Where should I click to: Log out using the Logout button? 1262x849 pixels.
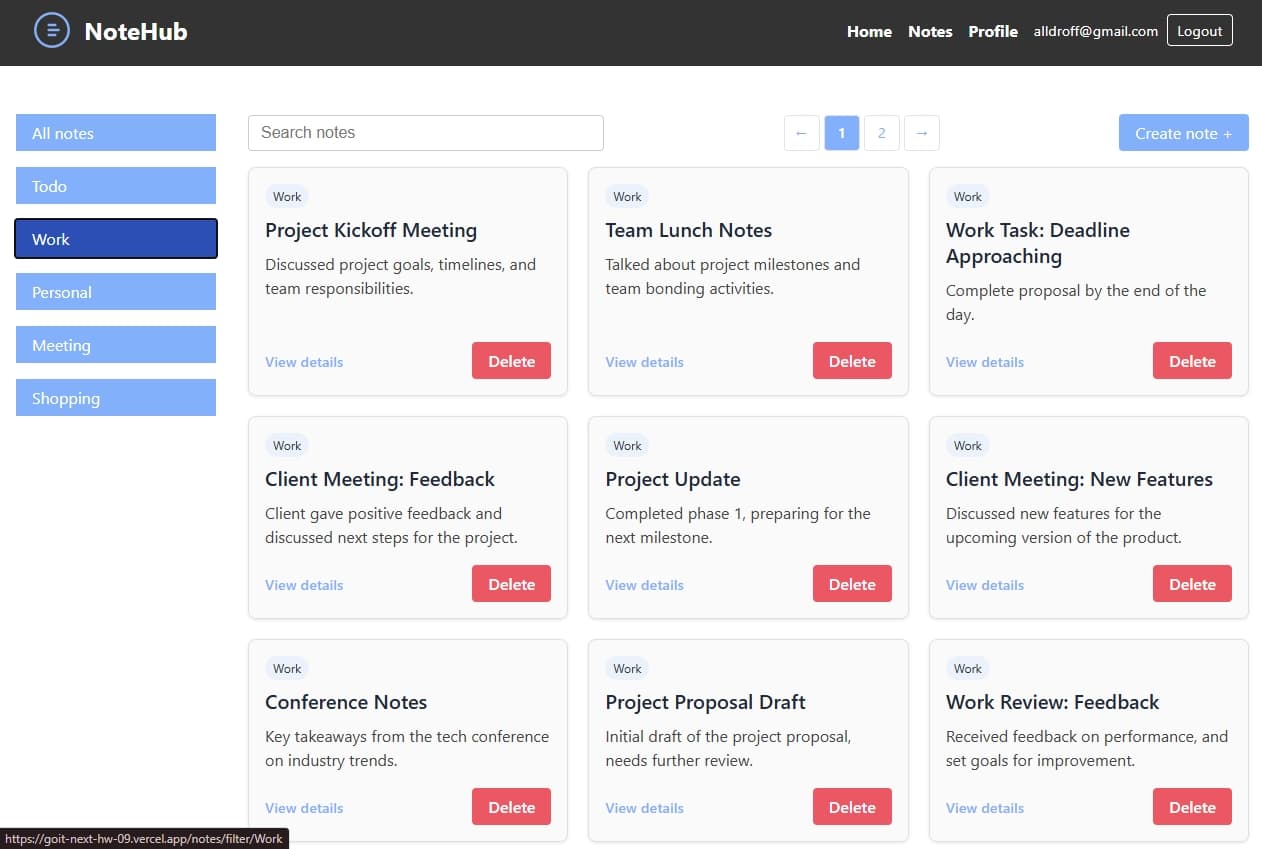point(1200,31)
